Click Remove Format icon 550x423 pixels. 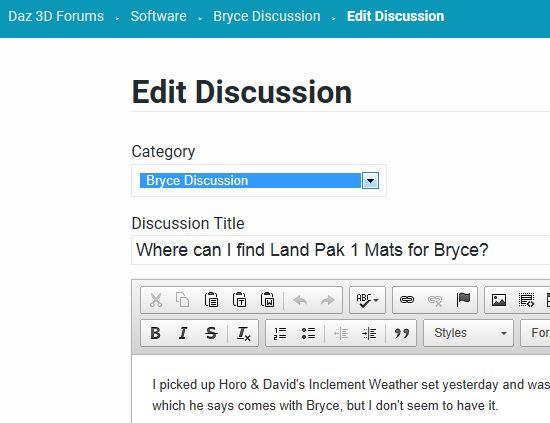coord(243,333)
